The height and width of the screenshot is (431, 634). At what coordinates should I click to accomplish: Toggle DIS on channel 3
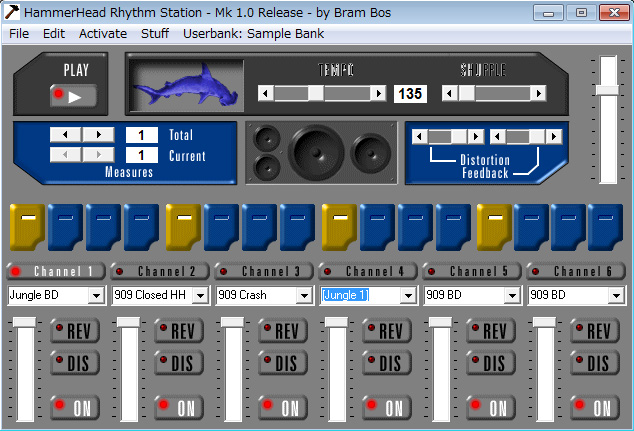(x=281, y=363)
